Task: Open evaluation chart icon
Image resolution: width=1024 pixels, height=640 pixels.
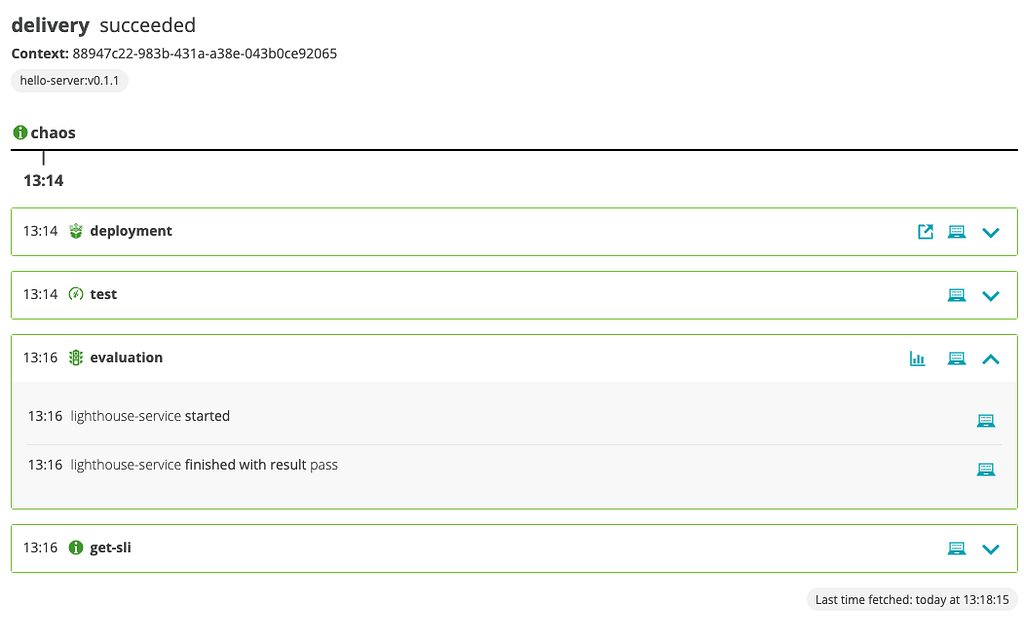Action: click(918, 359)
